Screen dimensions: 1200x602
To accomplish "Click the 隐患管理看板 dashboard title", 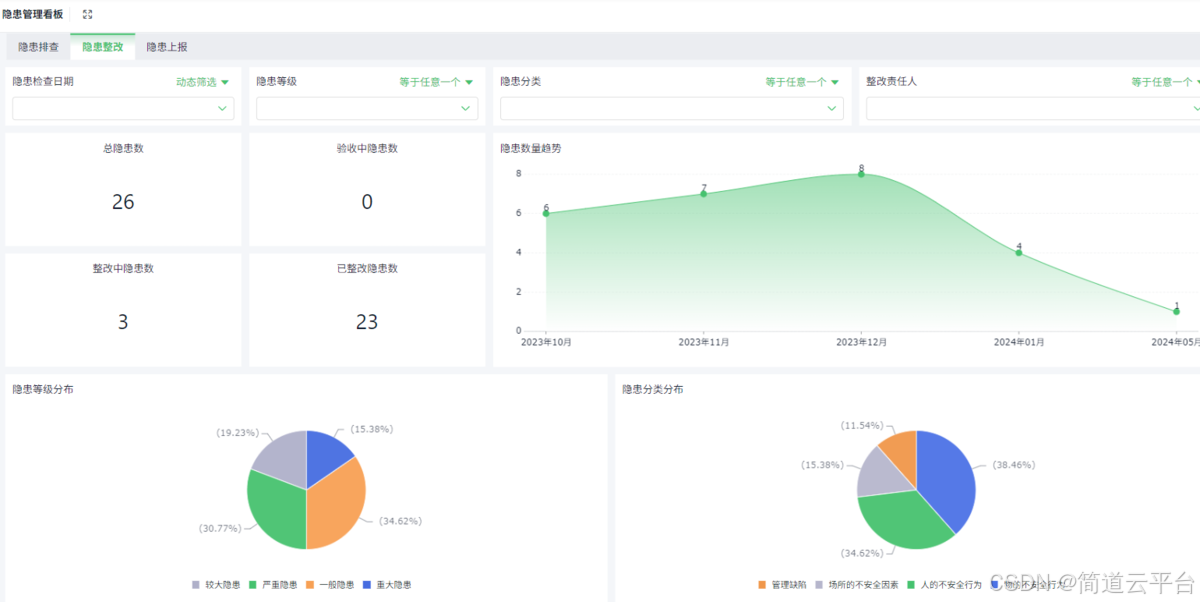I will click(33, 15).
